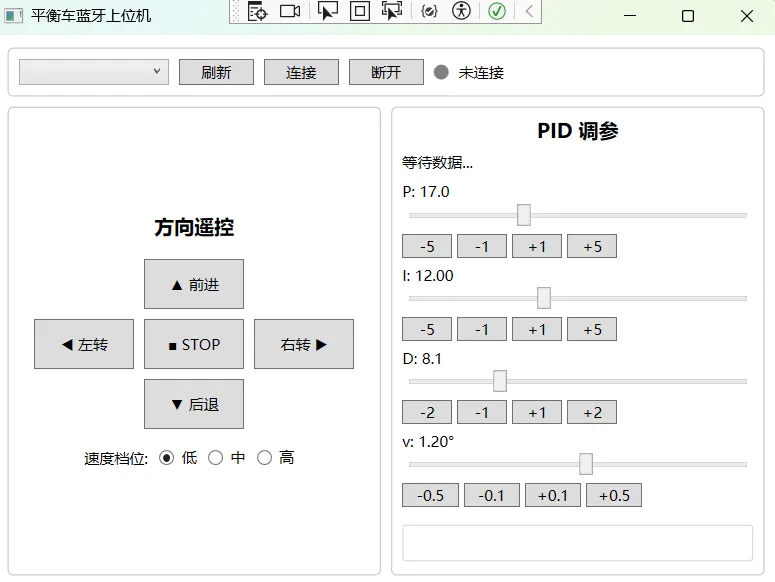
Task: Click the D: 8.1 value label
Action: pyautogui.click(x=422, y=358)
